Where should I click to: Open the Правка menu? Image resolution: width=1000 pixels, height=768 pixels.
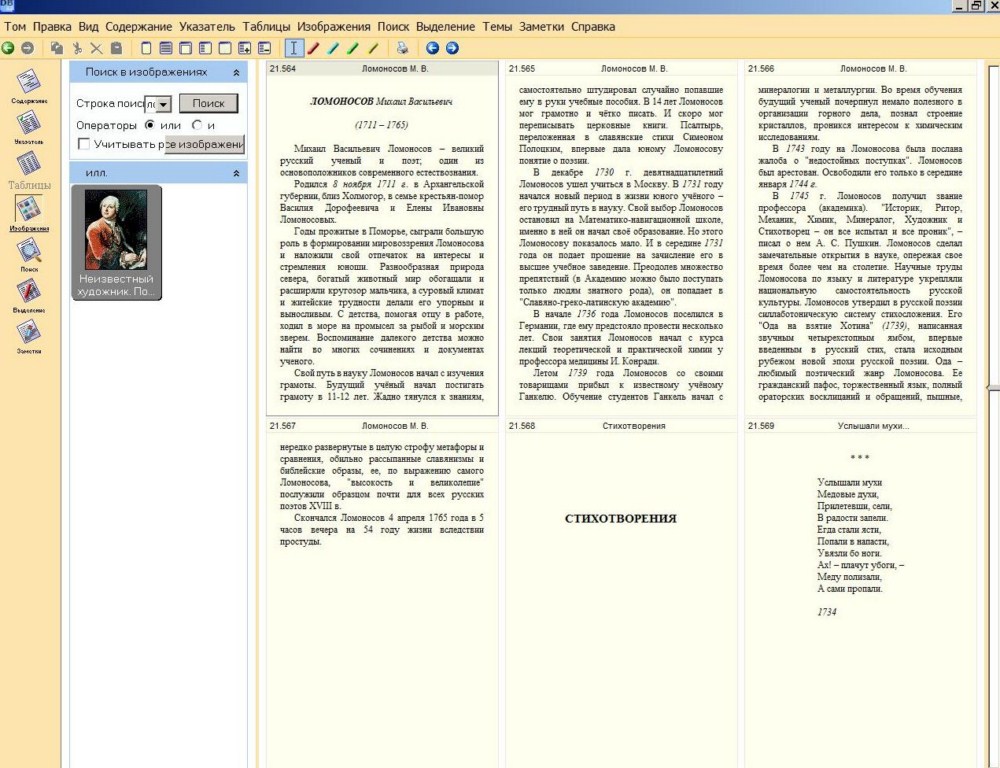click(x=52, y=27)
